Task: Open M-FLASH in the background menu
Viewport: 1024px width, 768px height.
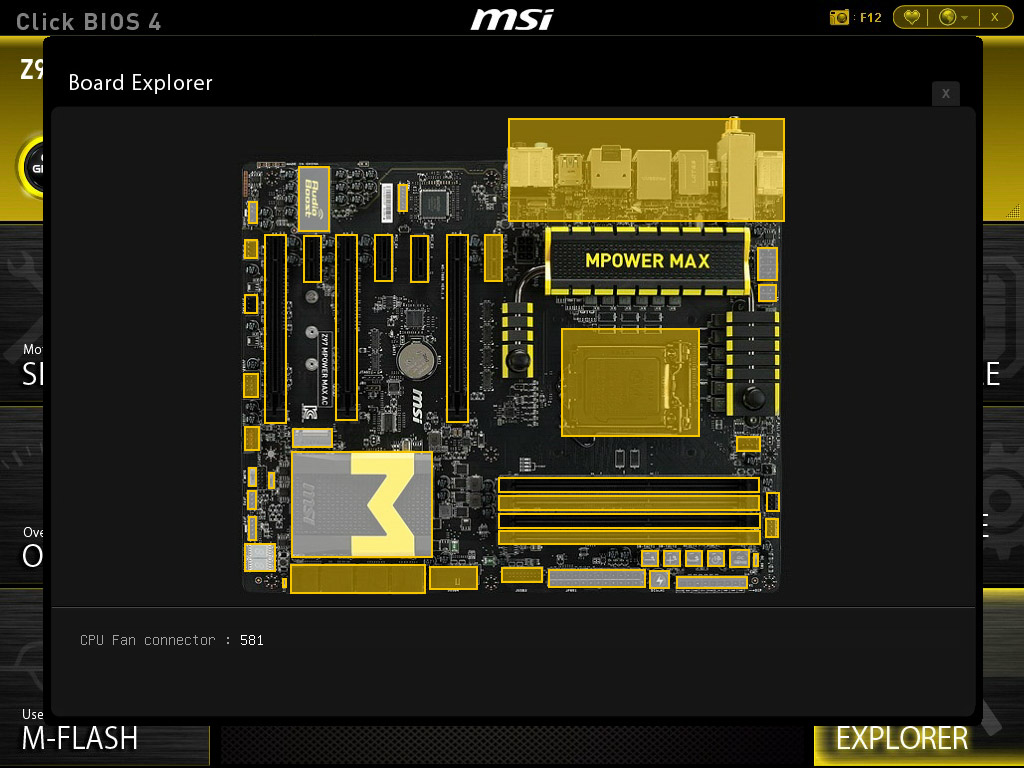Action: point(80,738)
